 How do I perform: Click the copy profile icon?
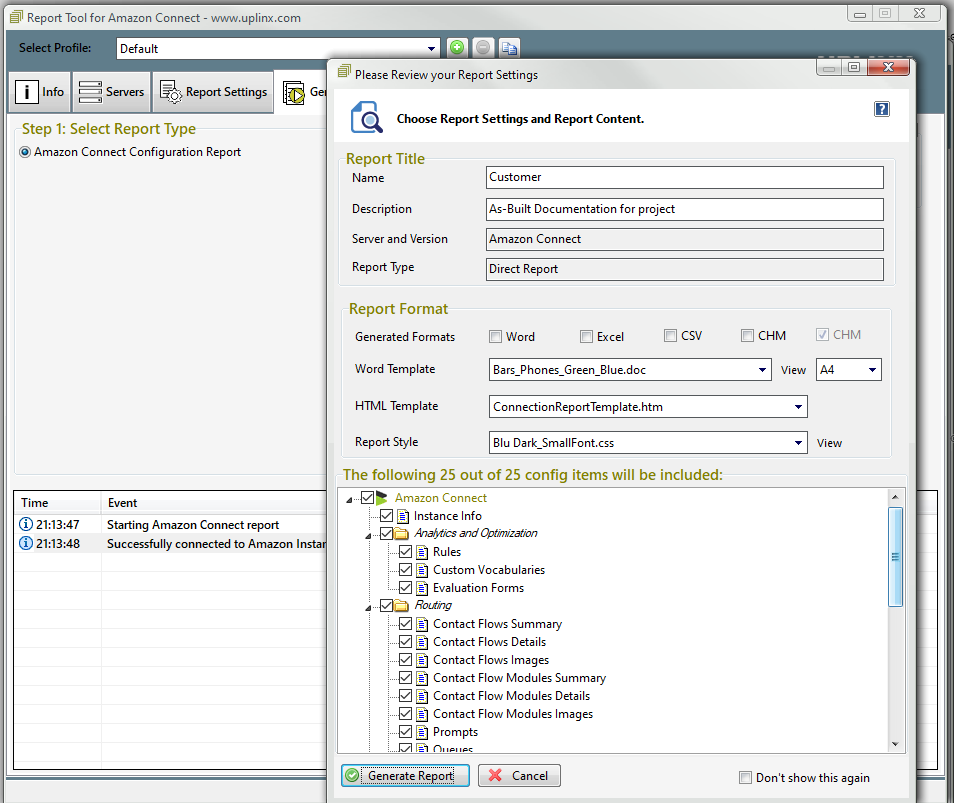pos(509,47)
